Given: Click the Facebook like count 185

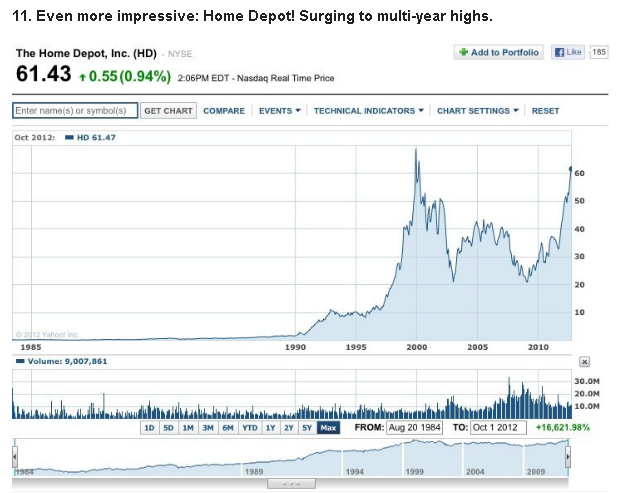Looking at the screenshot, I should coord(599,52).
